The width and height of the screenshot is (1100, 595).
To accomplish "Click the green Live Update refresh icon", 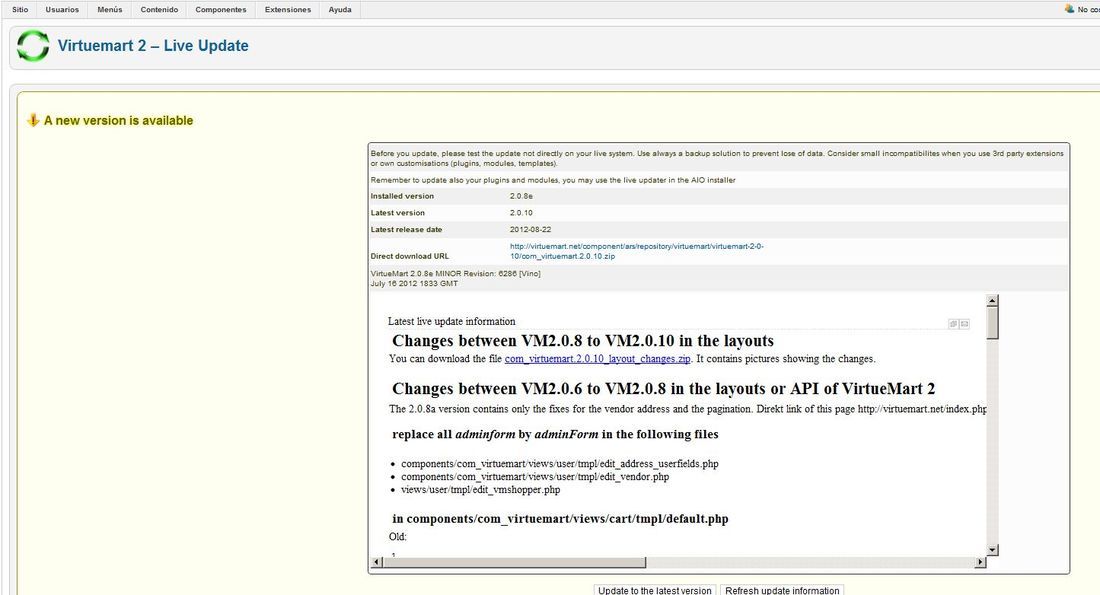I will tap(33, 46).
